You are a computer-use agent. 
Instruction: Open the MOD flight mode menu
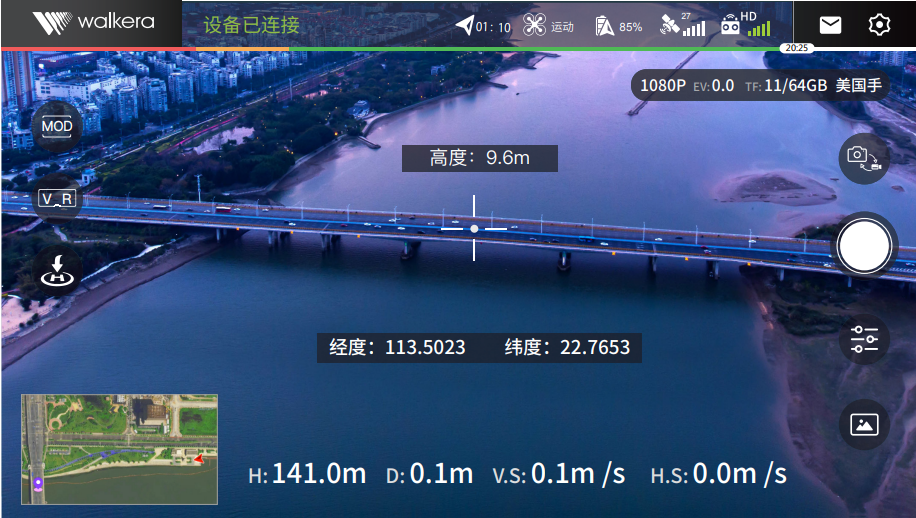[x=57, y=126]
